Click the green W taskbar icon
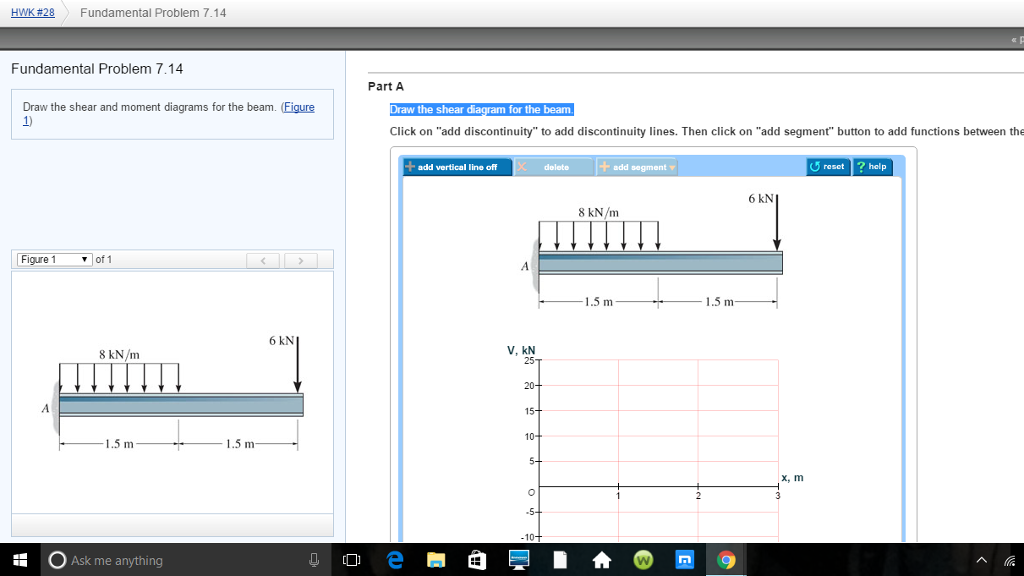 (643, 560)
